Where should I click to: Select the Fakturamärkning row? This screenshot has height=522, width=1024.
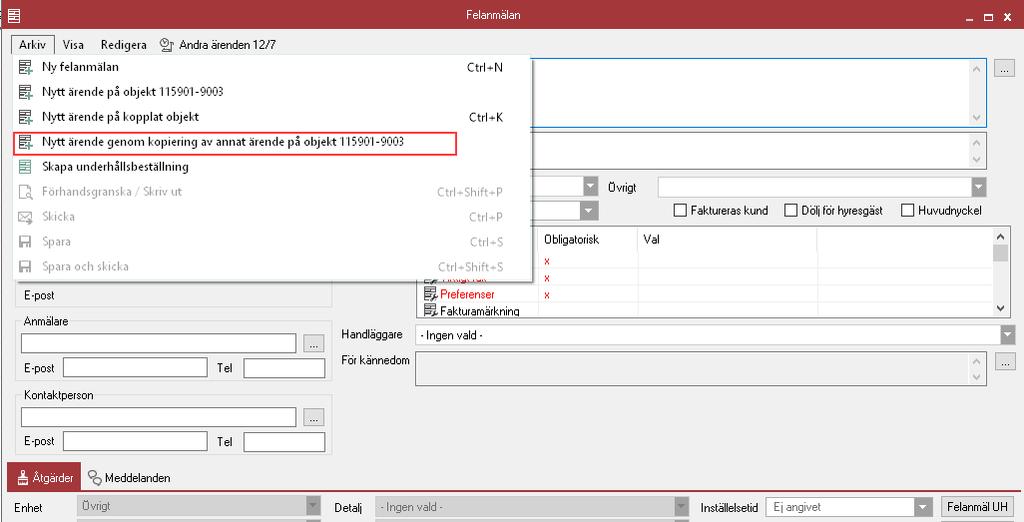pyautogui.click(x=705, y=311)
